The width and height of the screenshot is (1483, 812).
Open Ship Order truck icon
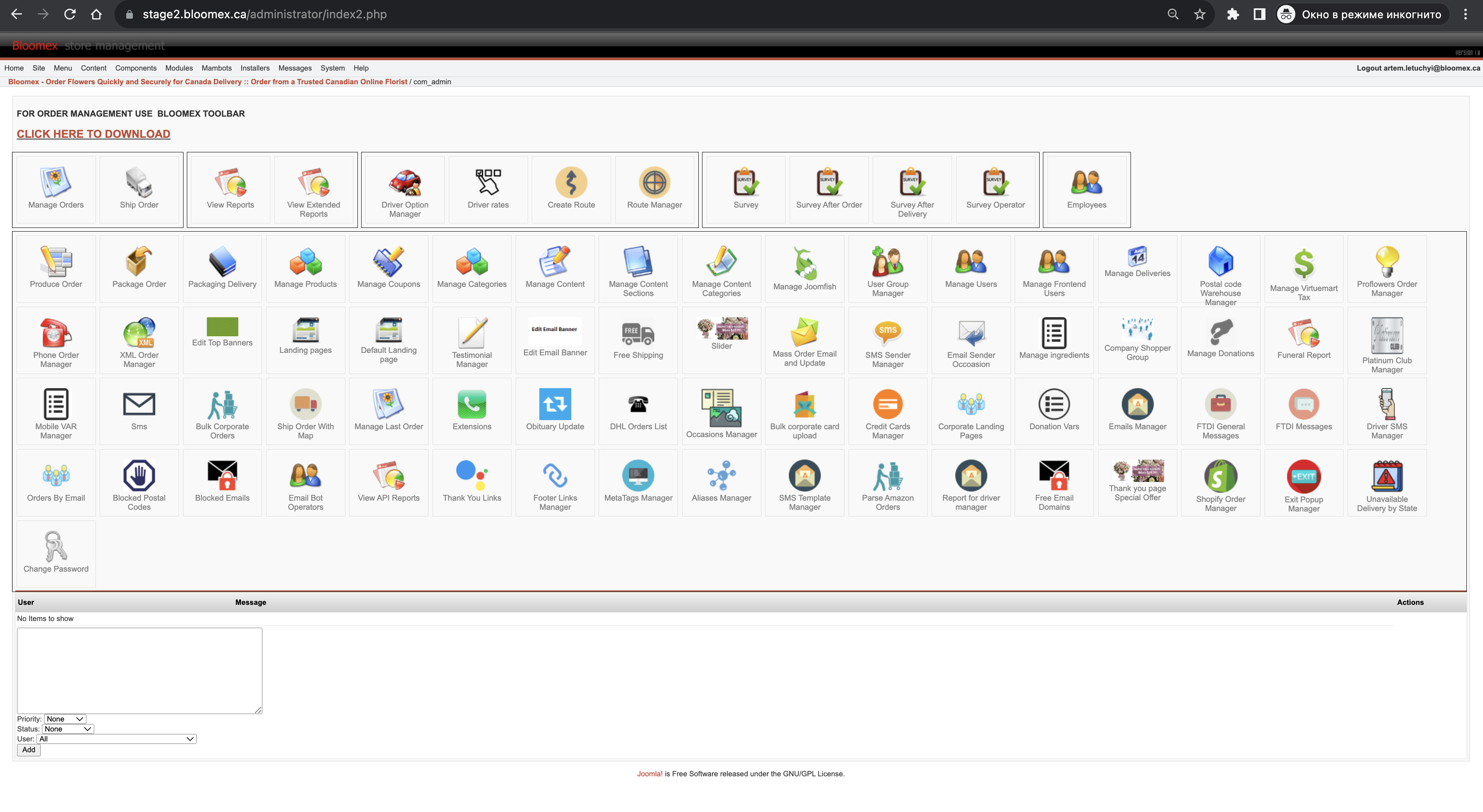tap(139, 182)
